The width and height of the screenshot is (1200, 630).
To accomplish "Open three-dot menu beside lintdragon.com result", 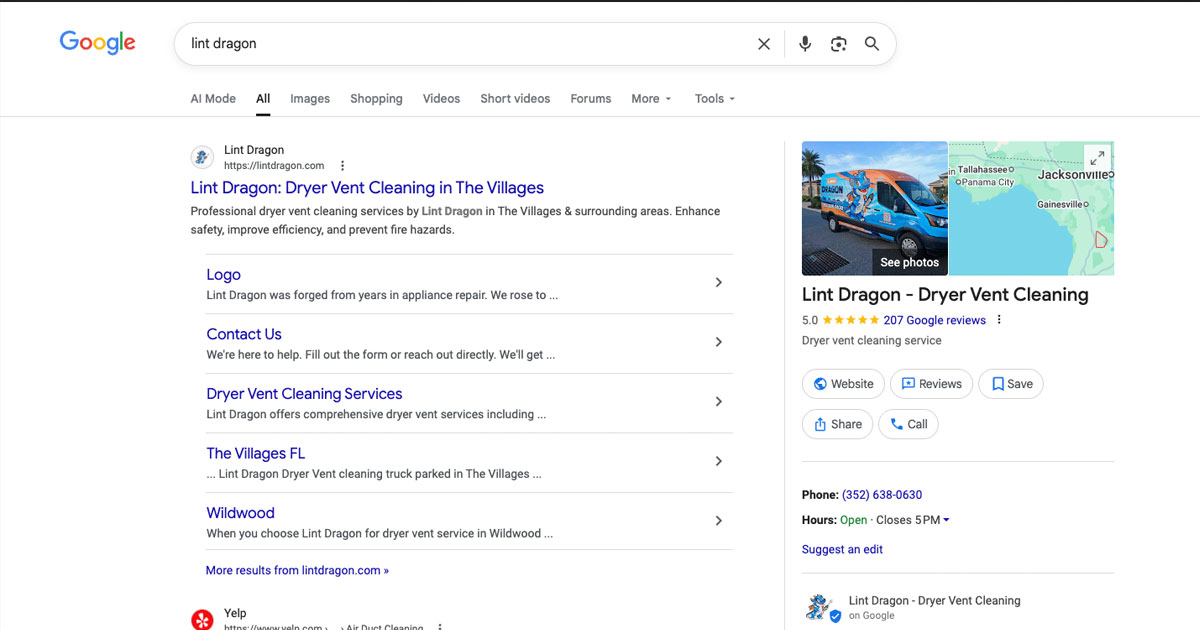I will click(341, 164).
